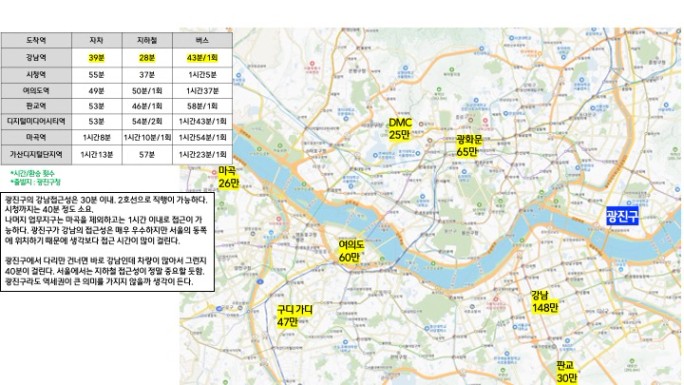The height and width of the screenshot is (385, 684).
Task: Click the 49분 car cell
Action: pyautogui.click(x=96, y=91)
